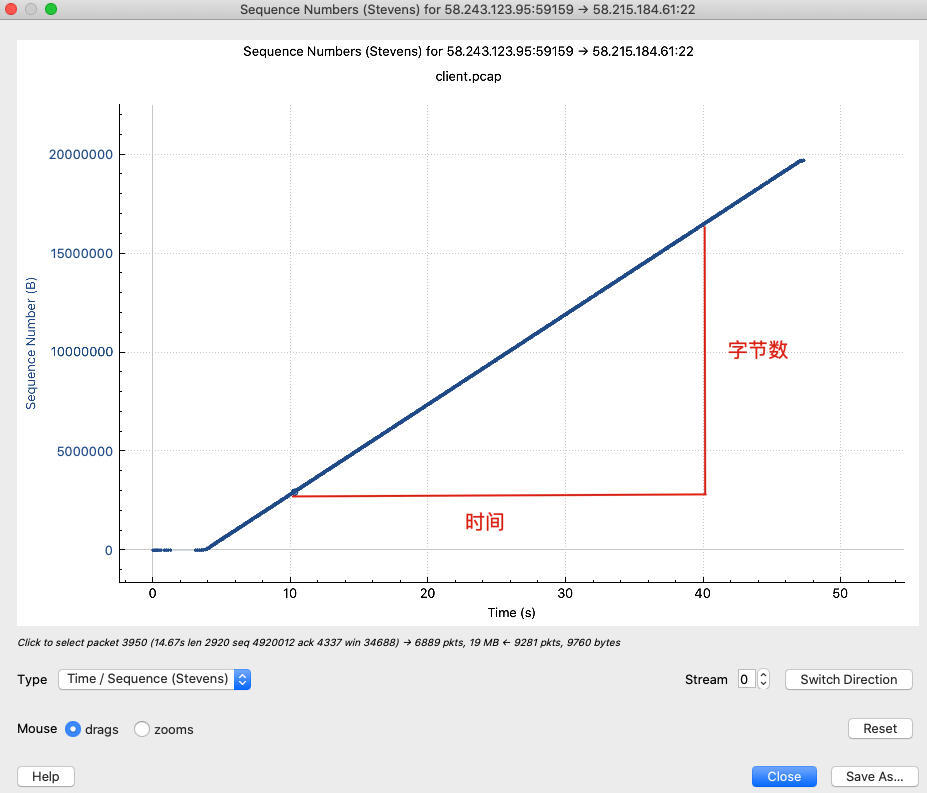The width and height of the screenshot is (927, 793).
Task: Select the drags mouse mode
Action: (73, 729)
